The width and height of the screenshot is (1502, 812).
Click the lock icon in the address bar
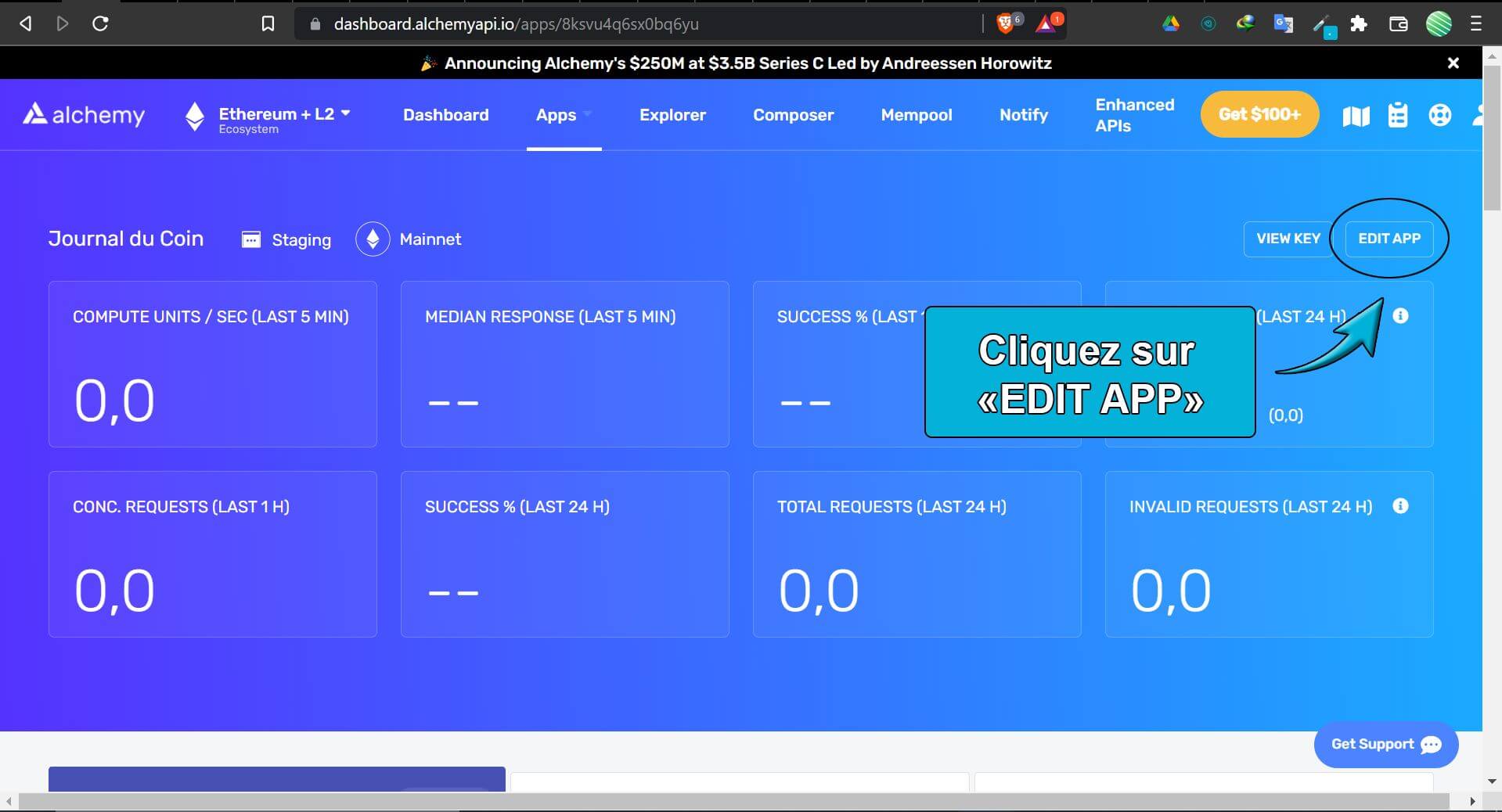click(x=315, y=24)
